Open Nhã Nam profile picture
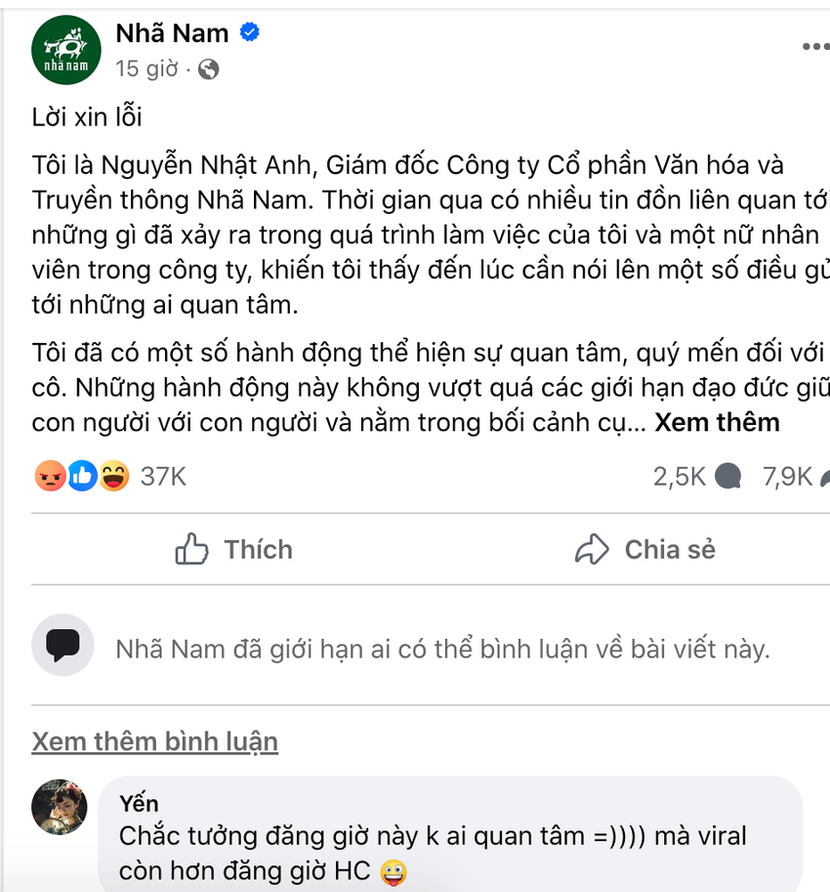 (x=66, y=50)
